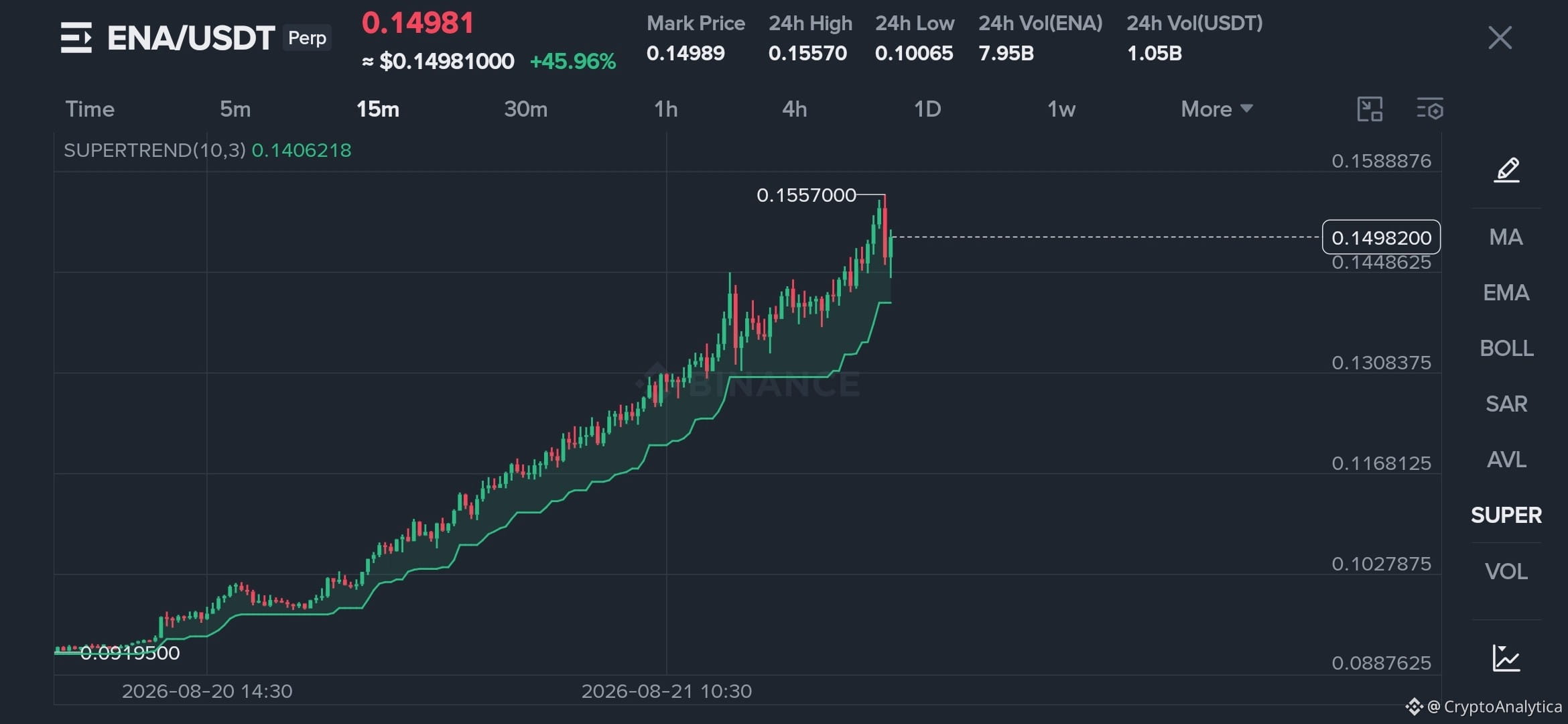The width and height of the screenshot is (1568, 724).
Task: Switch to the 1D interval
Action: coord(927,109)
